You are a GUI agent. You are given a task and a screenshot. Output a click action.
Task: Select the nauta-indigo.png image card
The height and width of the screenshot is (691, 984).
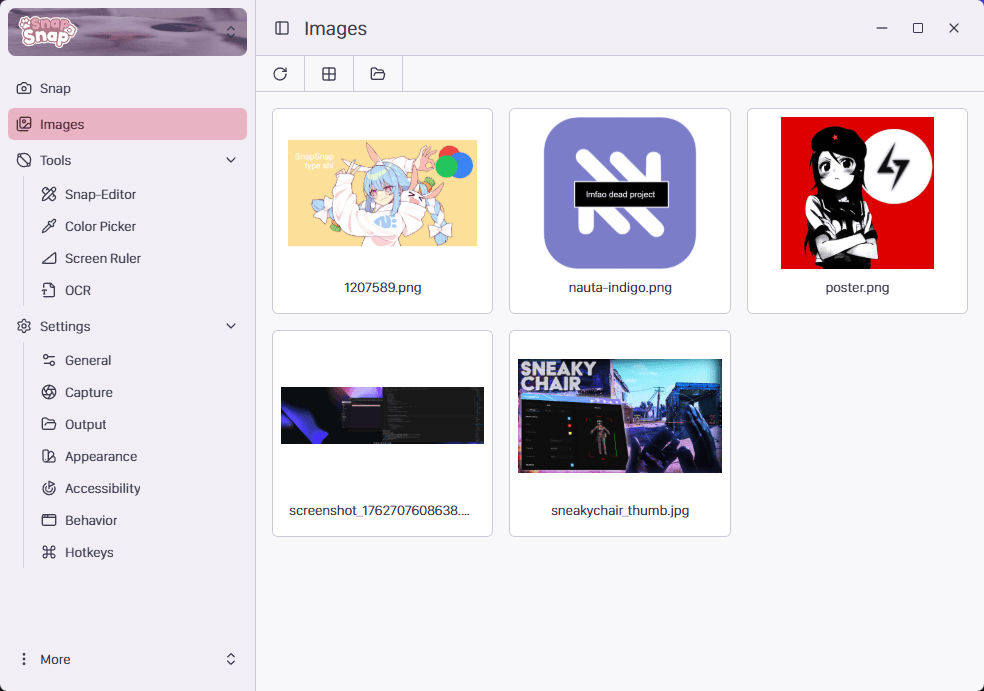pyautogui.click(x=619, y=210)
